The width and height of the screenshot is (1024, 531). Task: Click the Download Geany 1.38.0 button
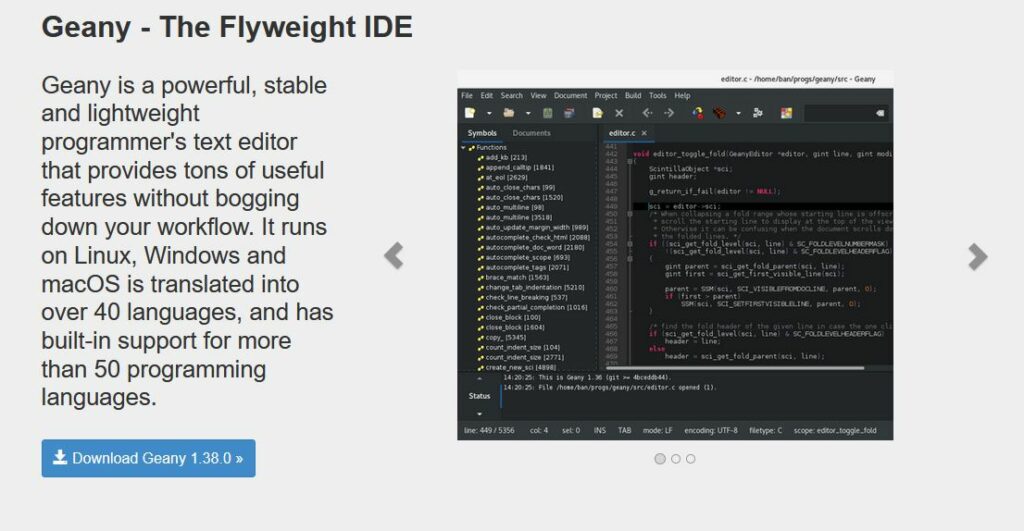tap(148, 458)
